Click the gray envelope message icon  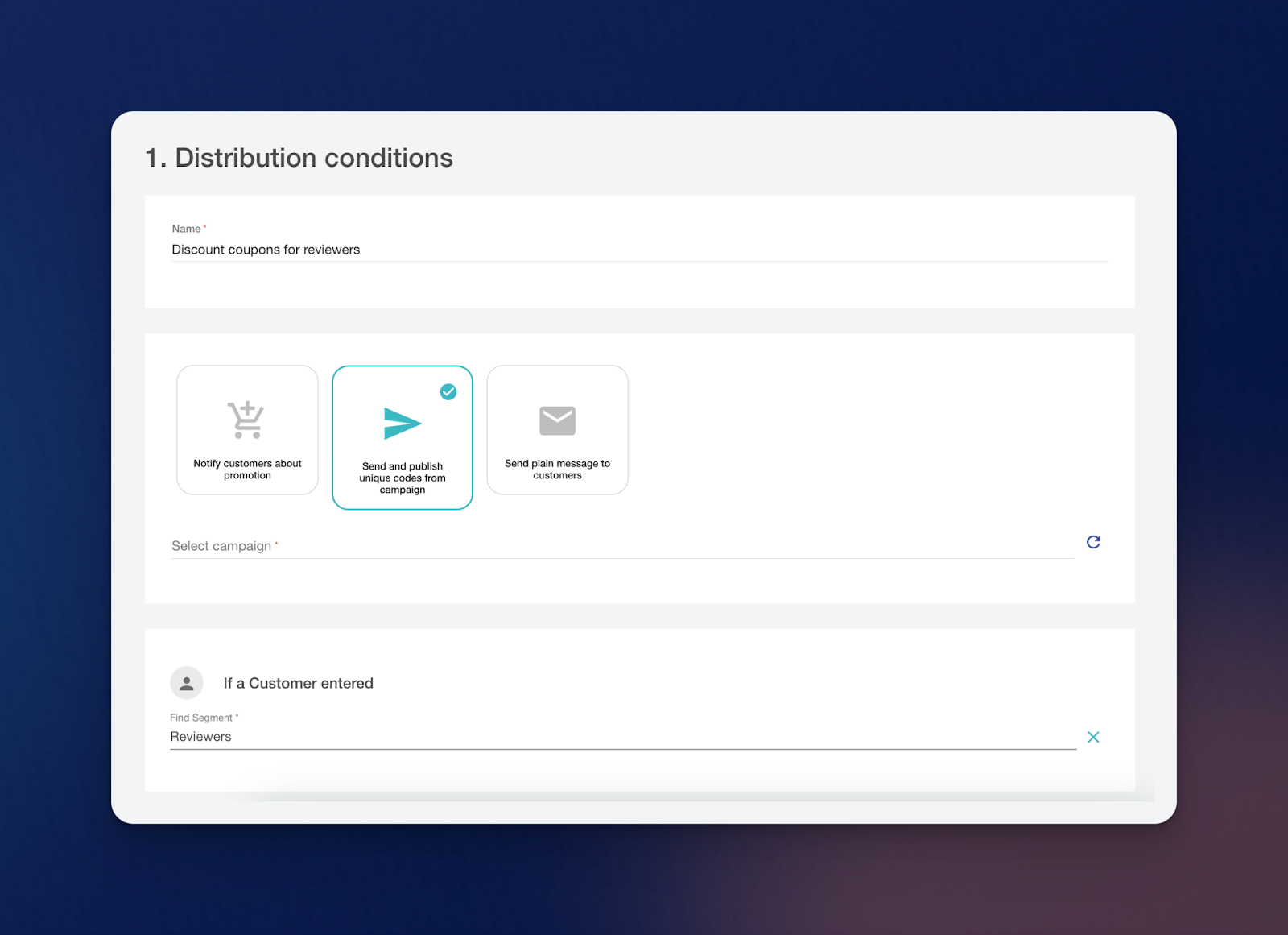pyautogui.click(x=557, y=420)
